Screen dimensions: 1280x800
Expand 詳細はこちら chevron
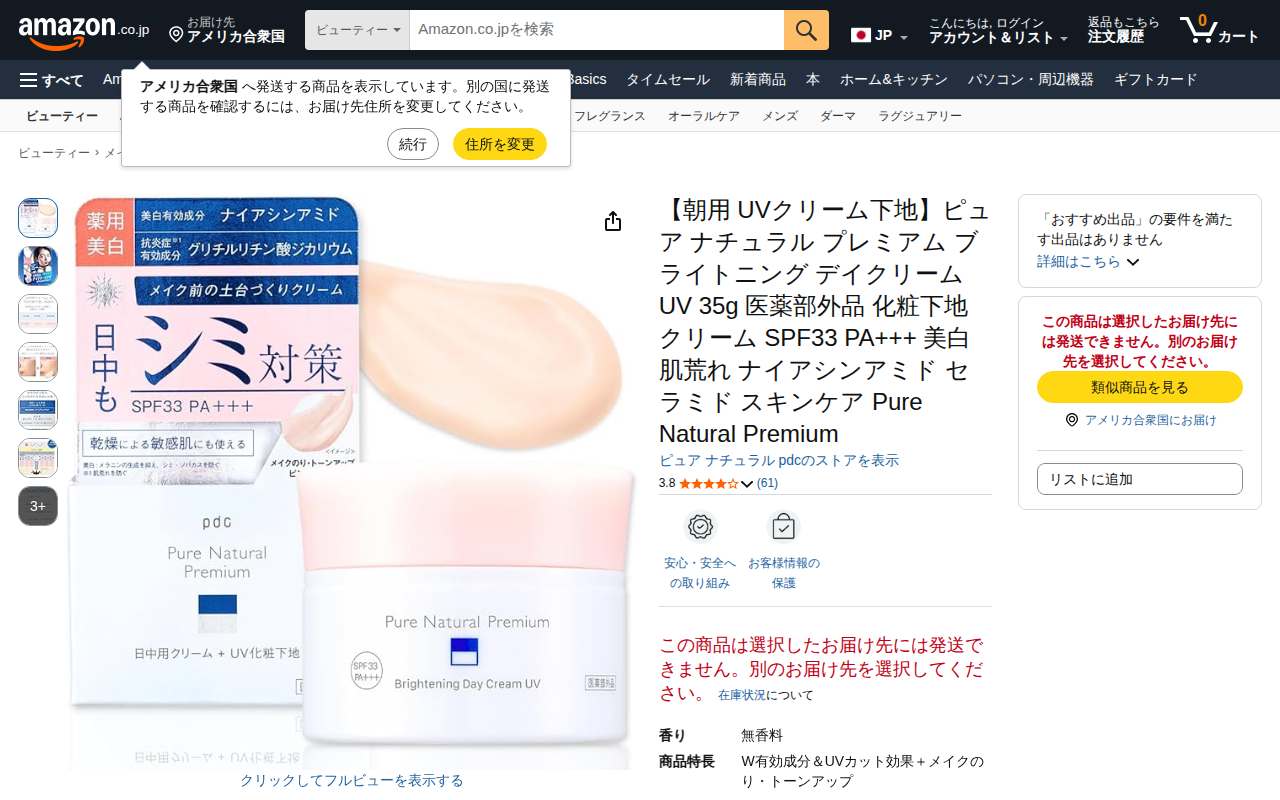[x=1133, y=262]
